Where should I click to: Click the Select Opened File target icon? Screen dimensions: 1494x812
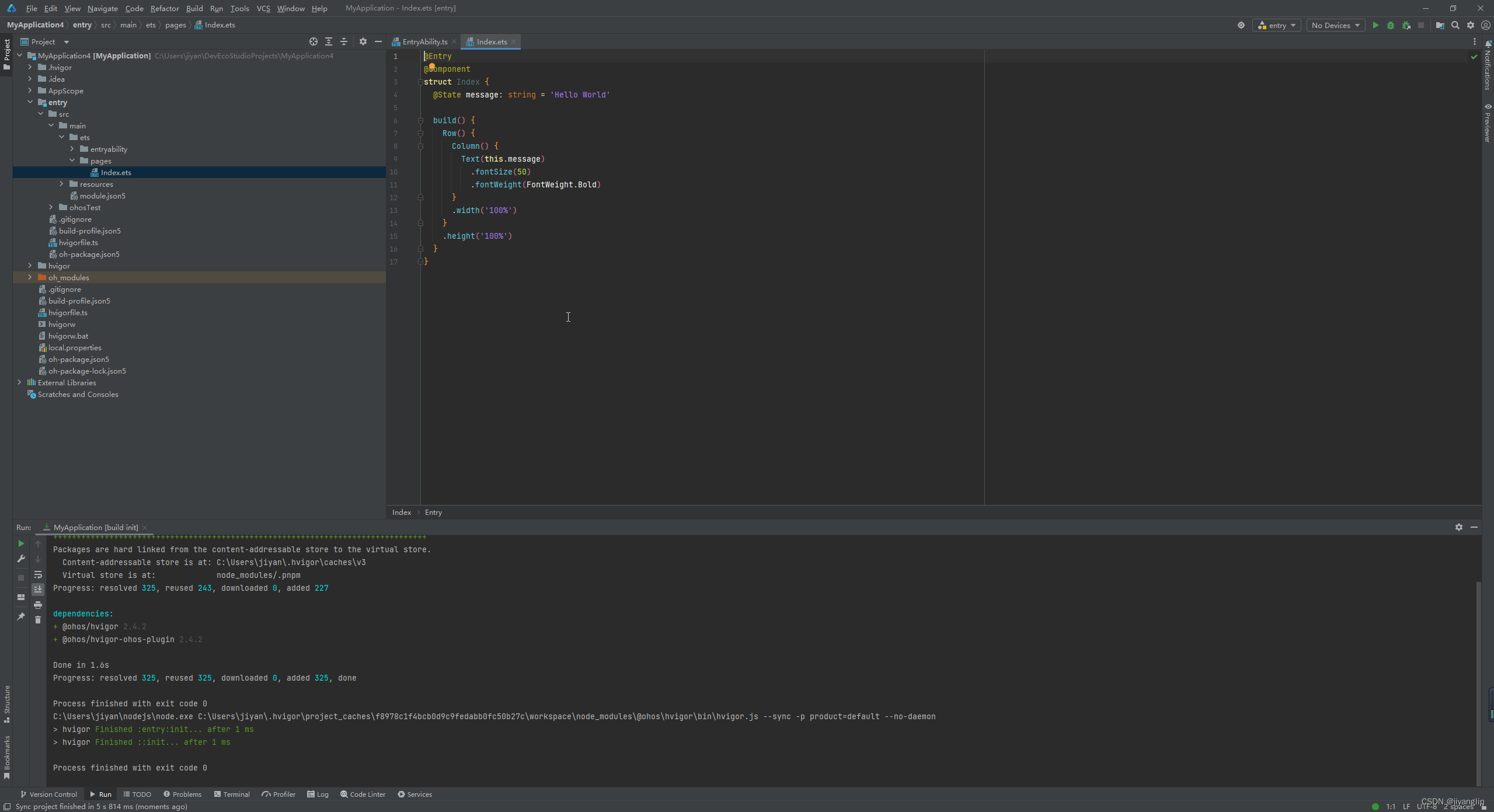click(314, 41)
